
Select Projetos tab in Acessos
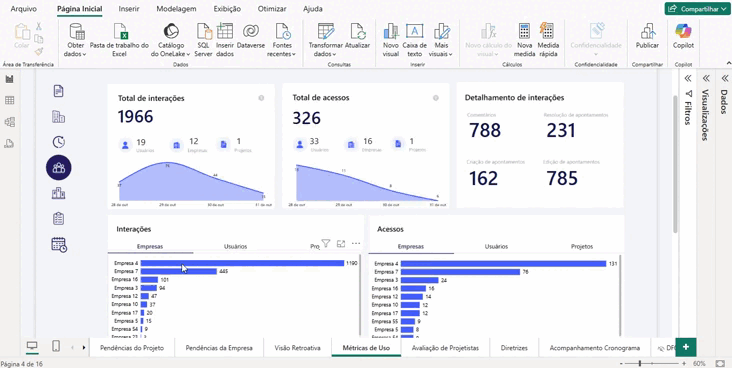click(x=582, y=247)
